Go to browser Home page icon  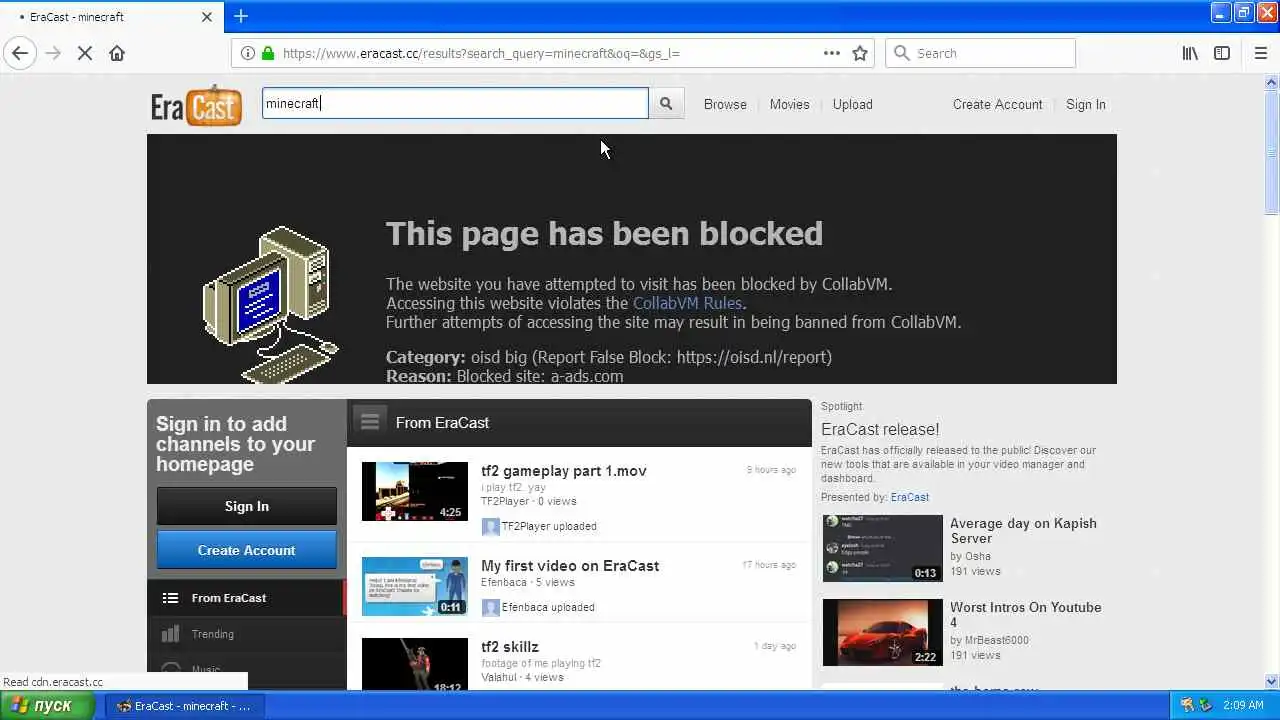coord(117,53)
